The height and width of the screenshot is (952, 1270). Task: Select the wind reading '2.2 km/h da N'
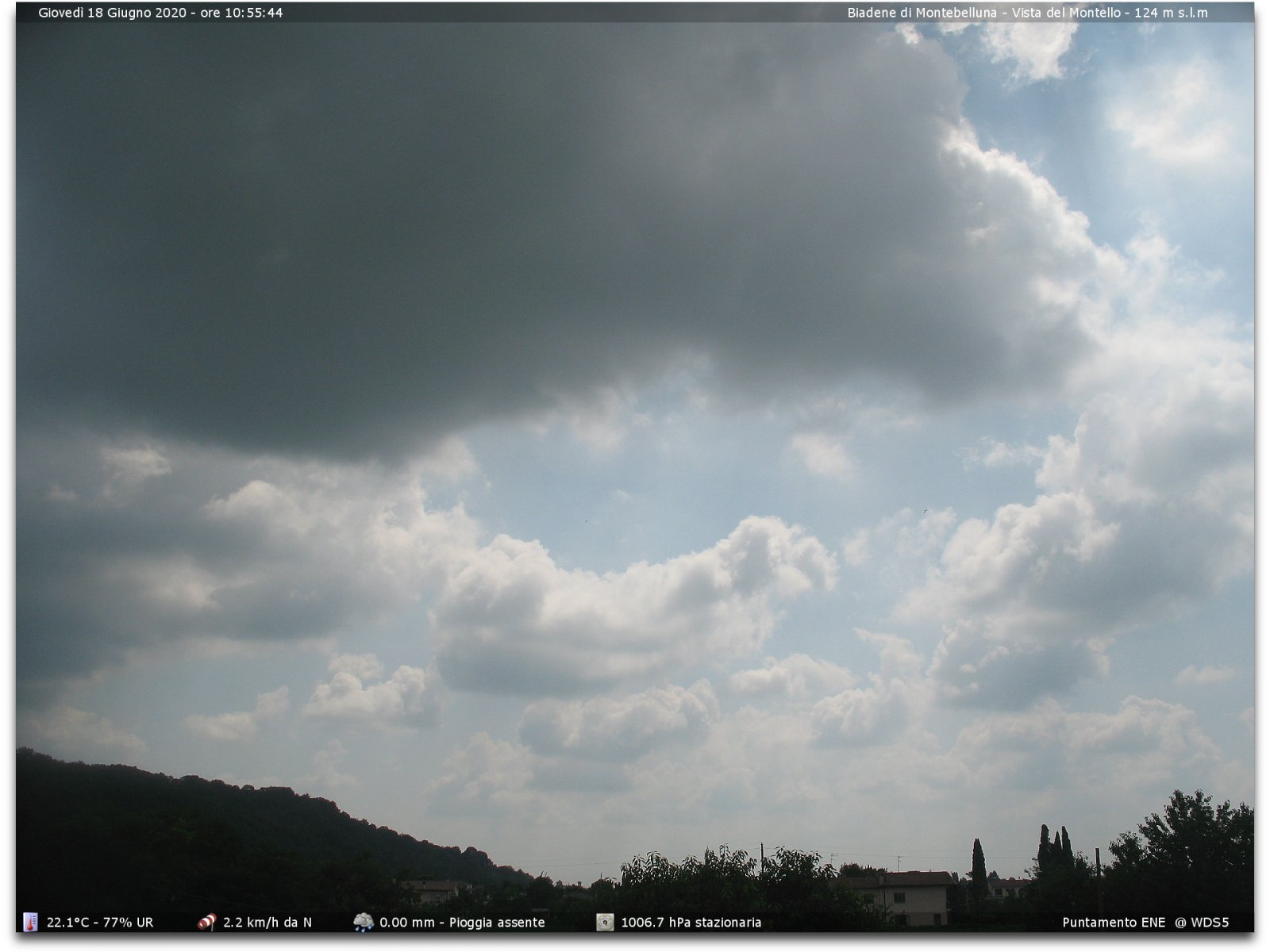267,923
